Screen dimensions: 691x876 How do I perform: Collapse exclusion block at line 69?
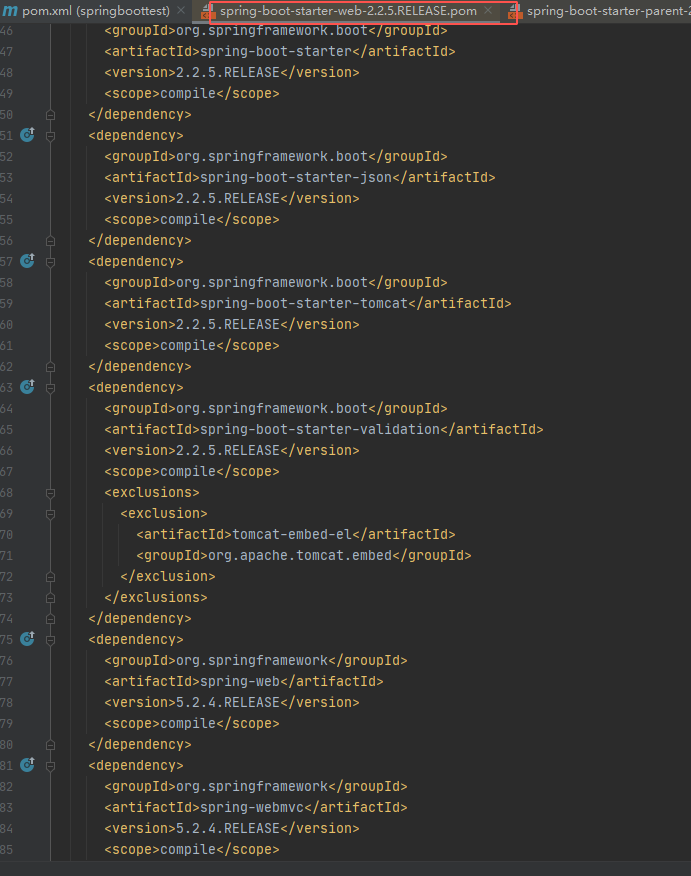point(50,514)
